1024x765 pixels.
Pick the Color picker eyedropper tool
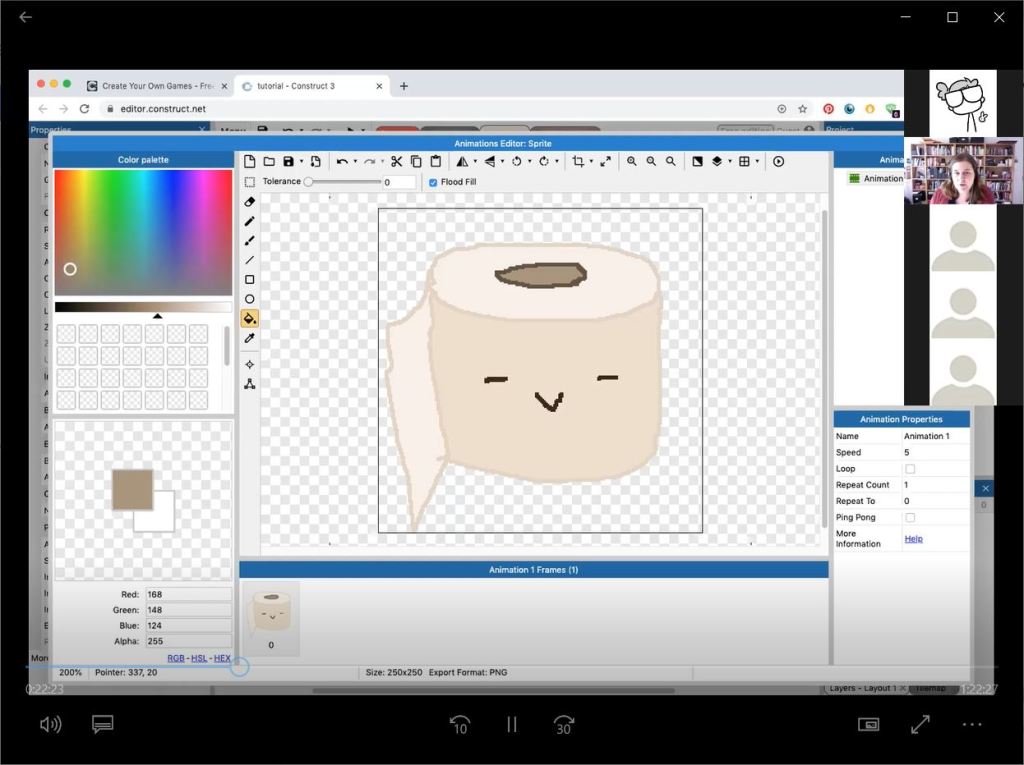tap(250, 338)
